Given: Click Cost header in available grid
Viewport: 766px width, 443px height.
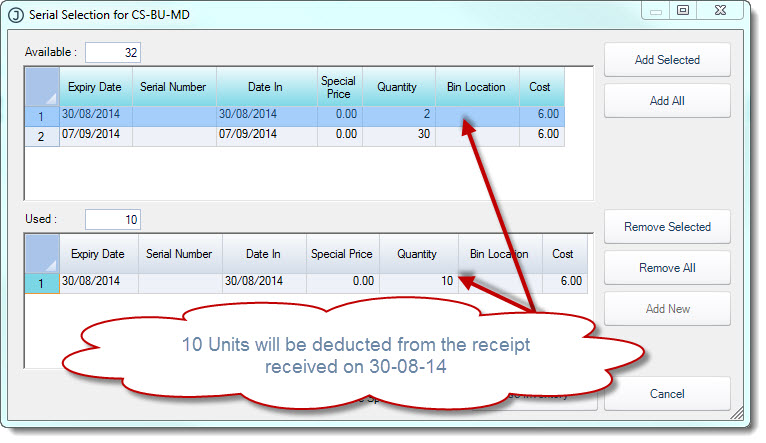Looking at the screenshot, I should [x=541, y=87].
